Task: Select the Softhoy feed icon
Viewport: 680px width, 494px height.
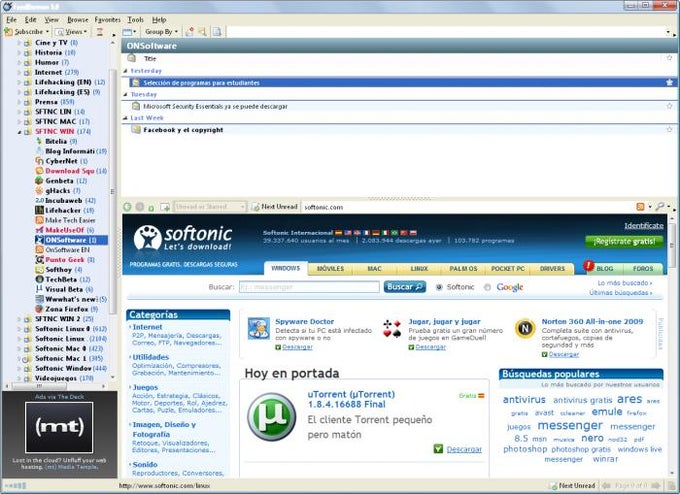Action: (x=39, y=270)
